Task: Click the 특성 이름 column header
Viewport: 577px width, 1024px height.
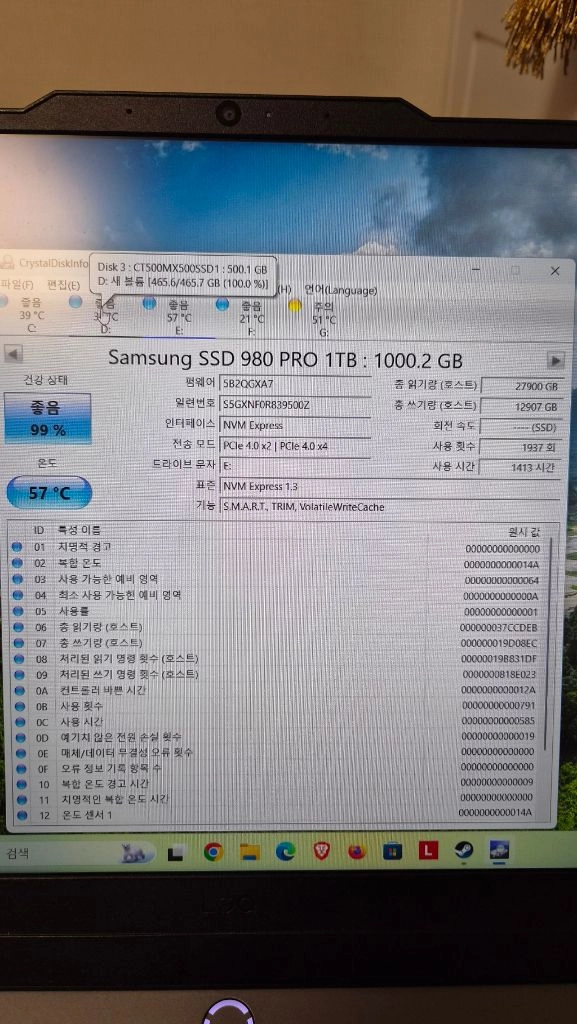Action: 80,530
